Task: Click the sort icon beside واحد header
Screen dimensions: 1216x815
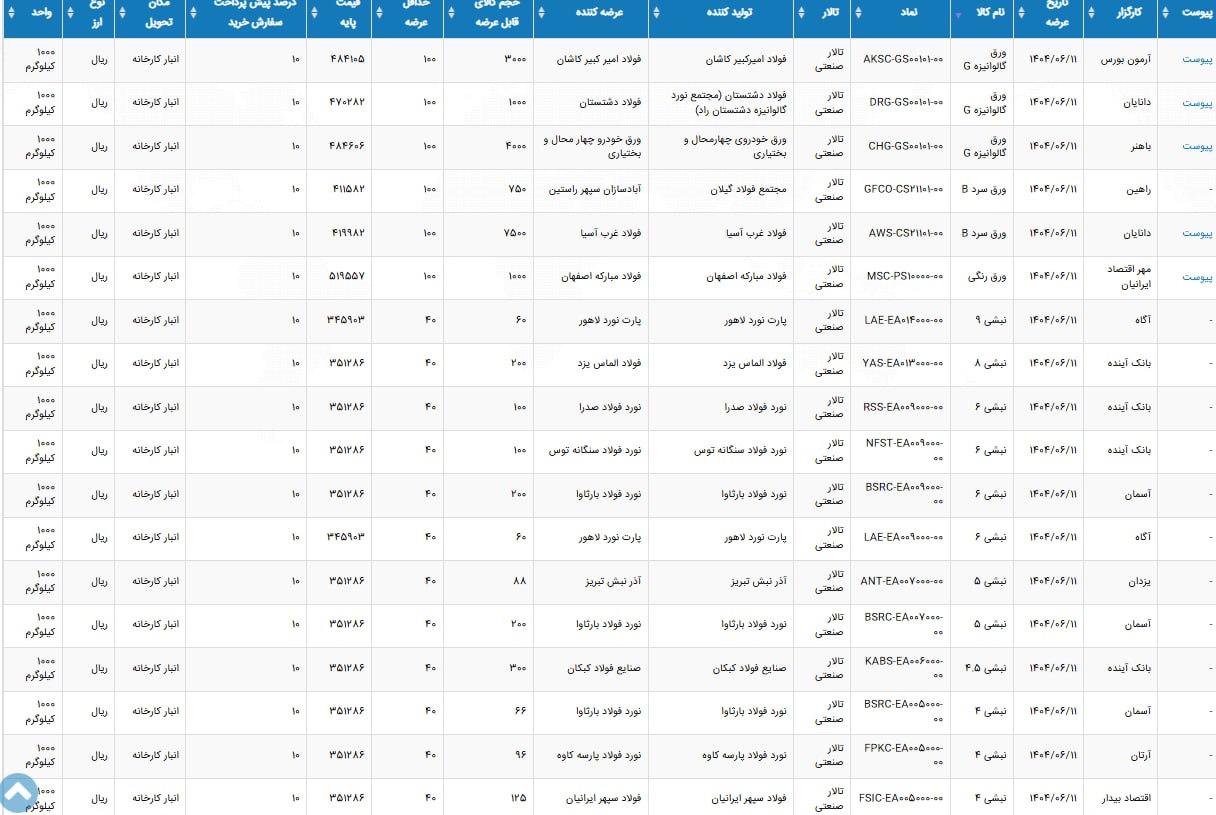Action: [x=11, y=13]
